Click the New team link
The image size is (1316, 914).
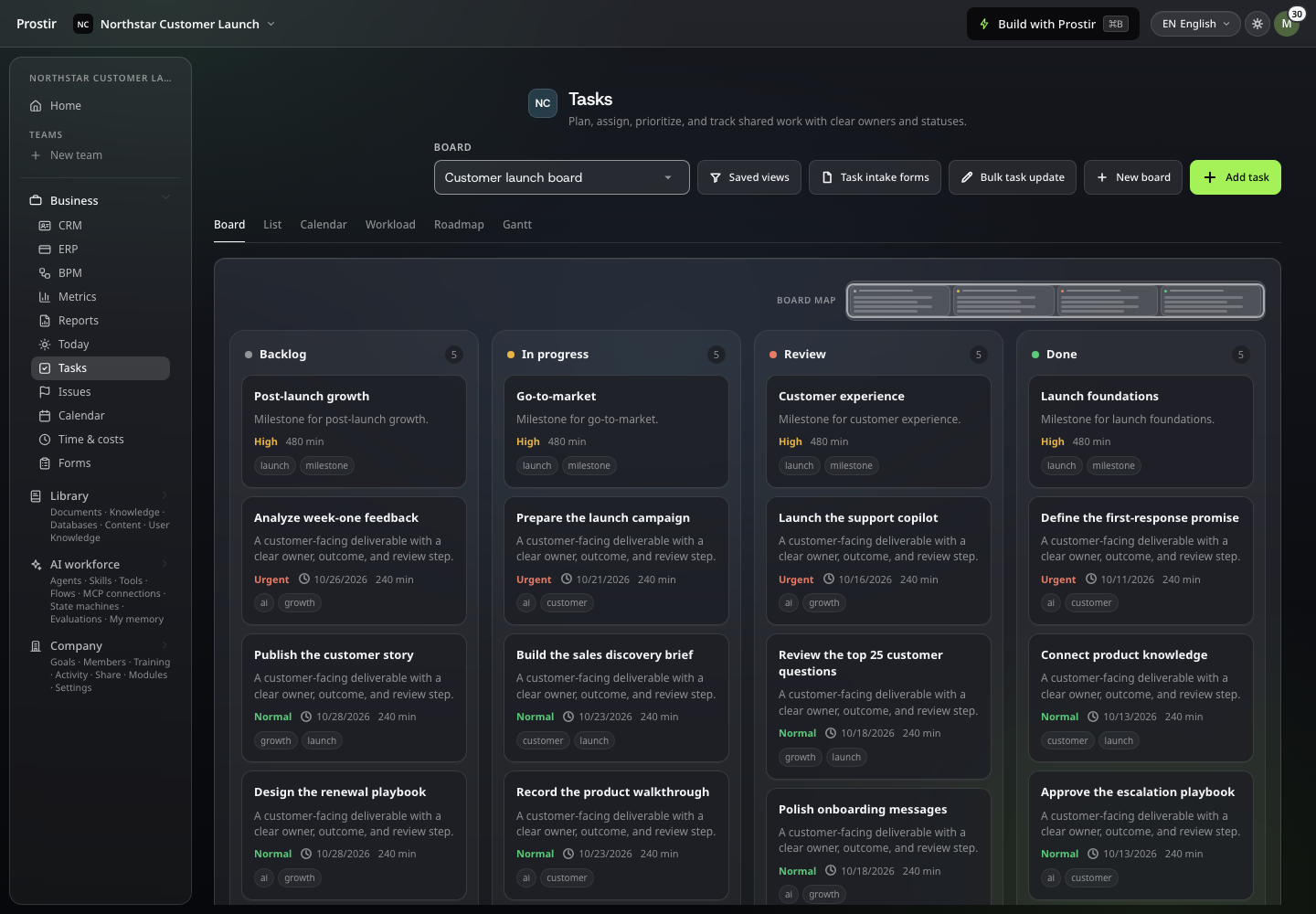(76, 155)
